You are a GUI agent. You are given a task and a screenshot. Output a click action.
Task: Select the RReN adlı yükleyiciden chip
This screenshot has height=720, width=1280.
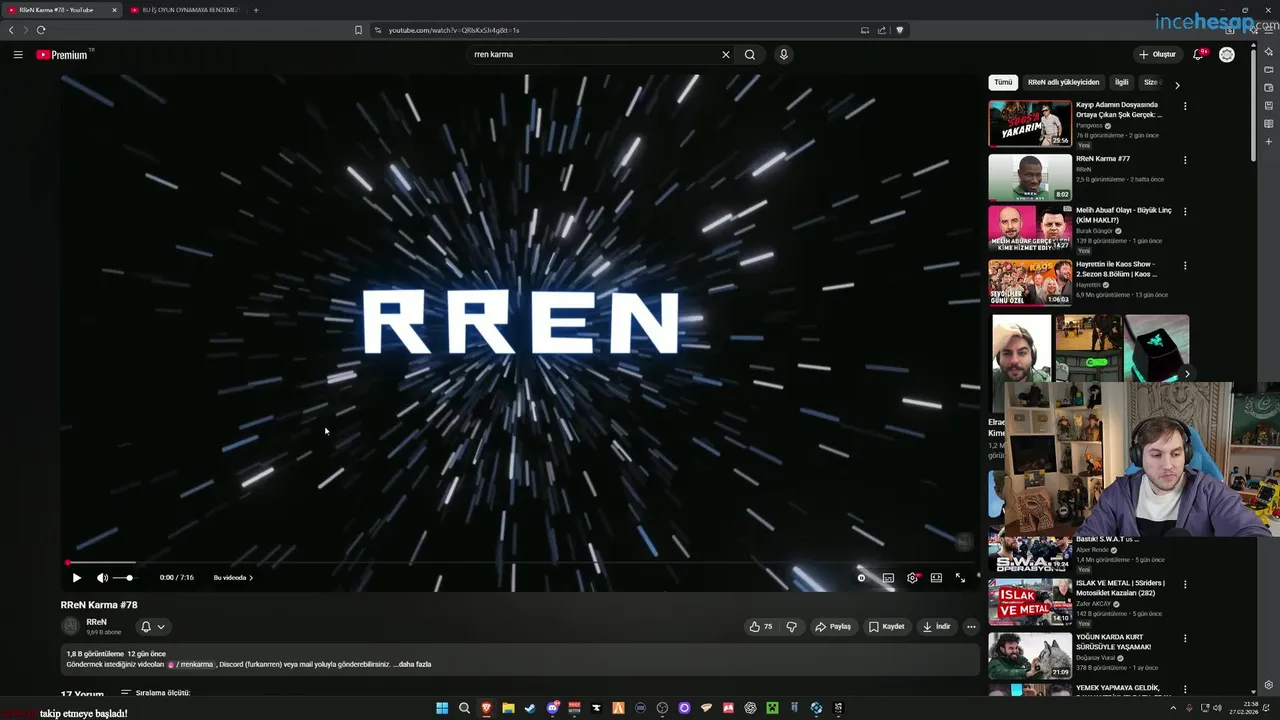point(1063,82)
